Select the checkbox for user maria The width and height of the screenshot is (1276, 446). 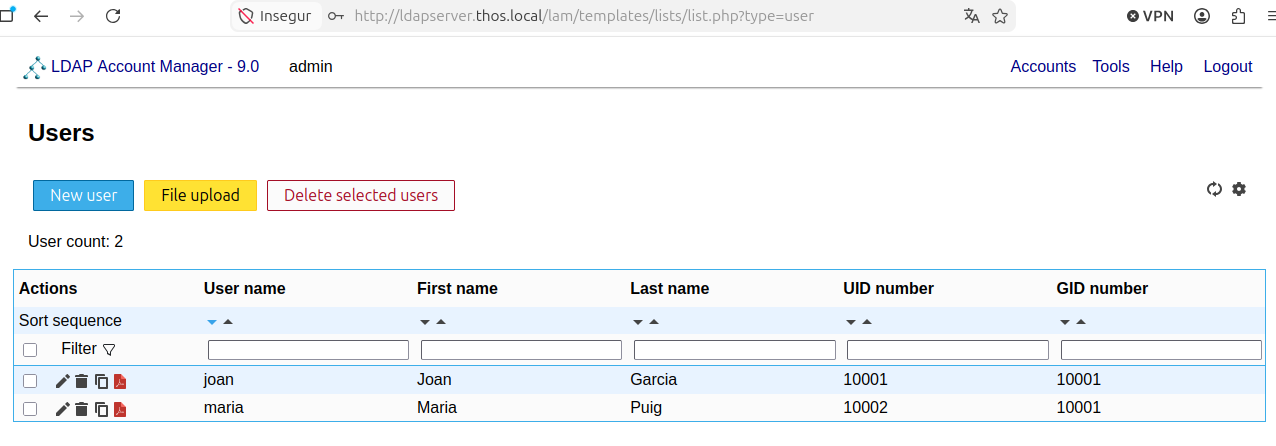[x=30, y=409]
